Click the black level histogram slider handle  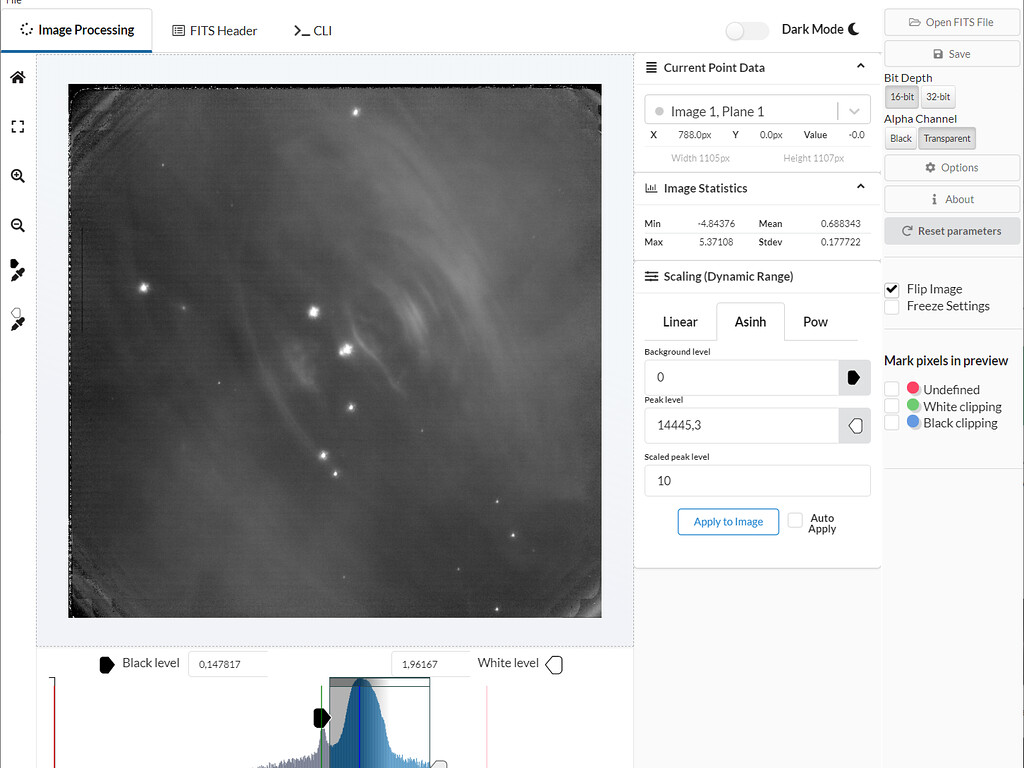[x=321, y=718]
